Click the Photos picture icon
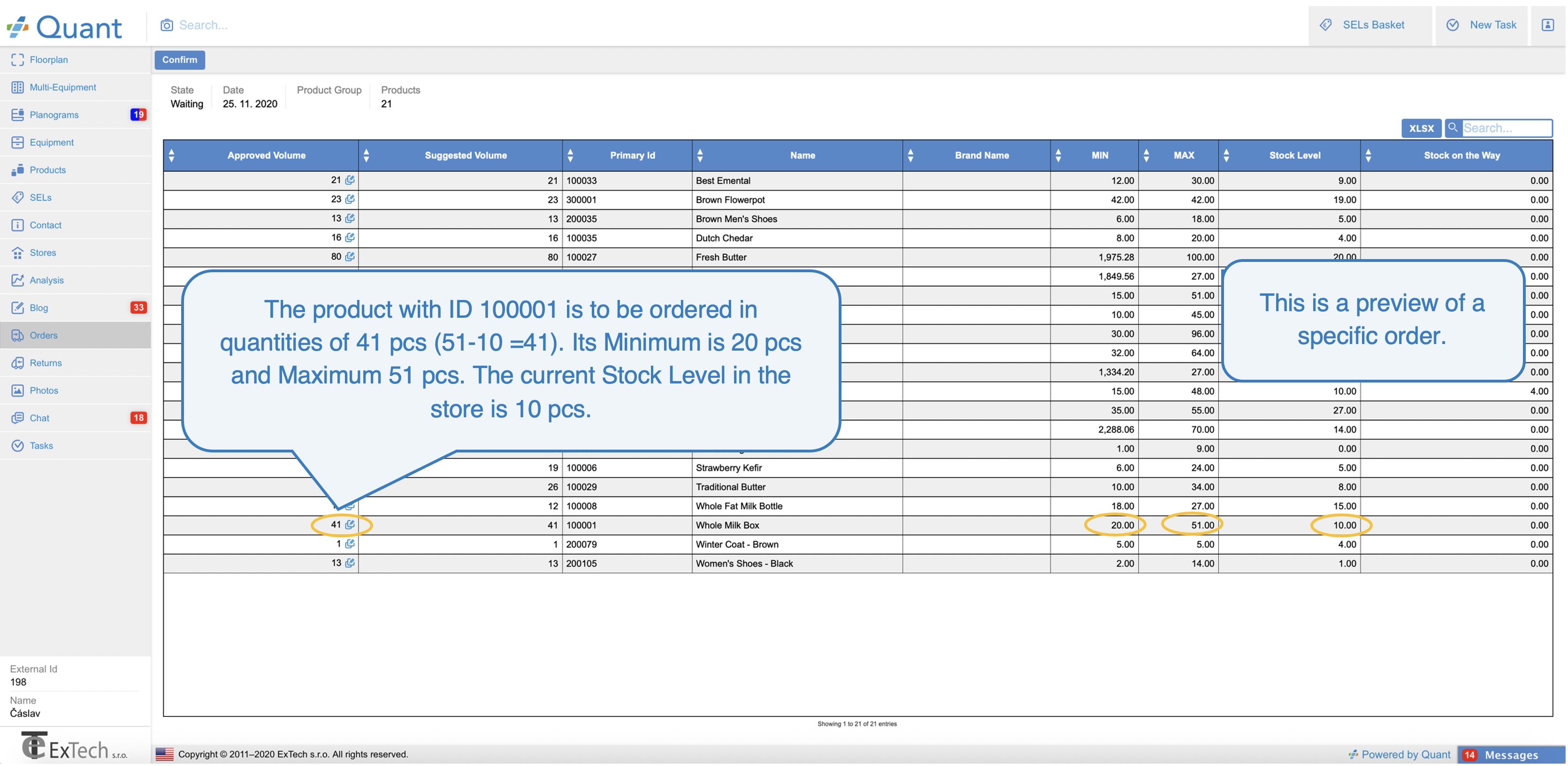 pyautogui.click(x=18, y=391)
